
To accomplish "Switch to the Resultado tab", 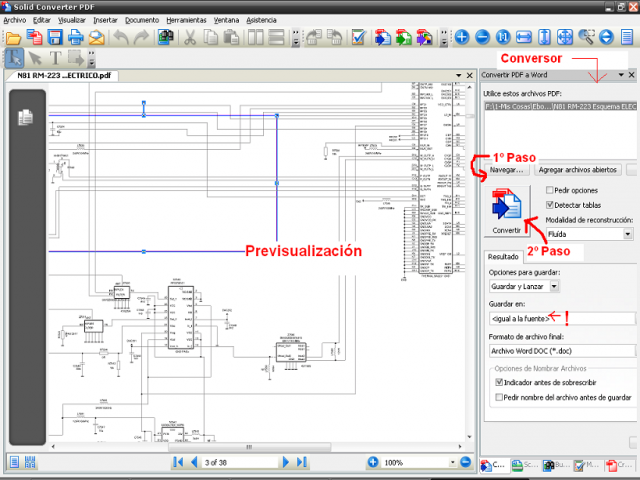I will click(503, 257).
